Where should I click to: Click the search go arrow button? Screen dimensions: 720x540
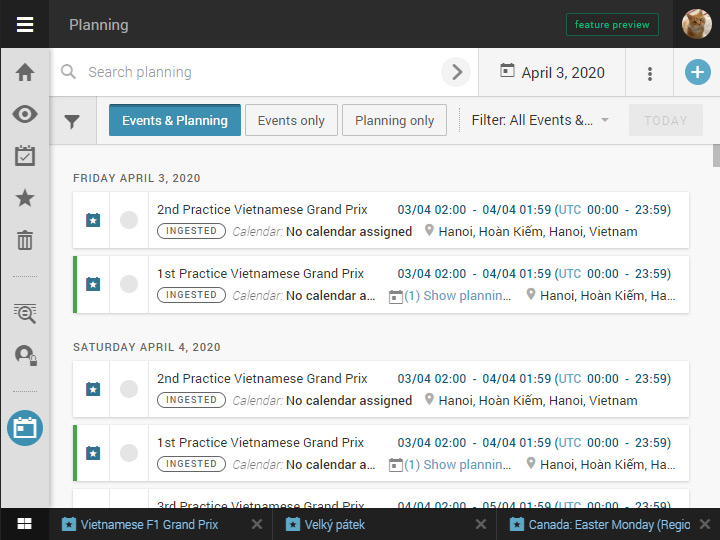point(456,72)
